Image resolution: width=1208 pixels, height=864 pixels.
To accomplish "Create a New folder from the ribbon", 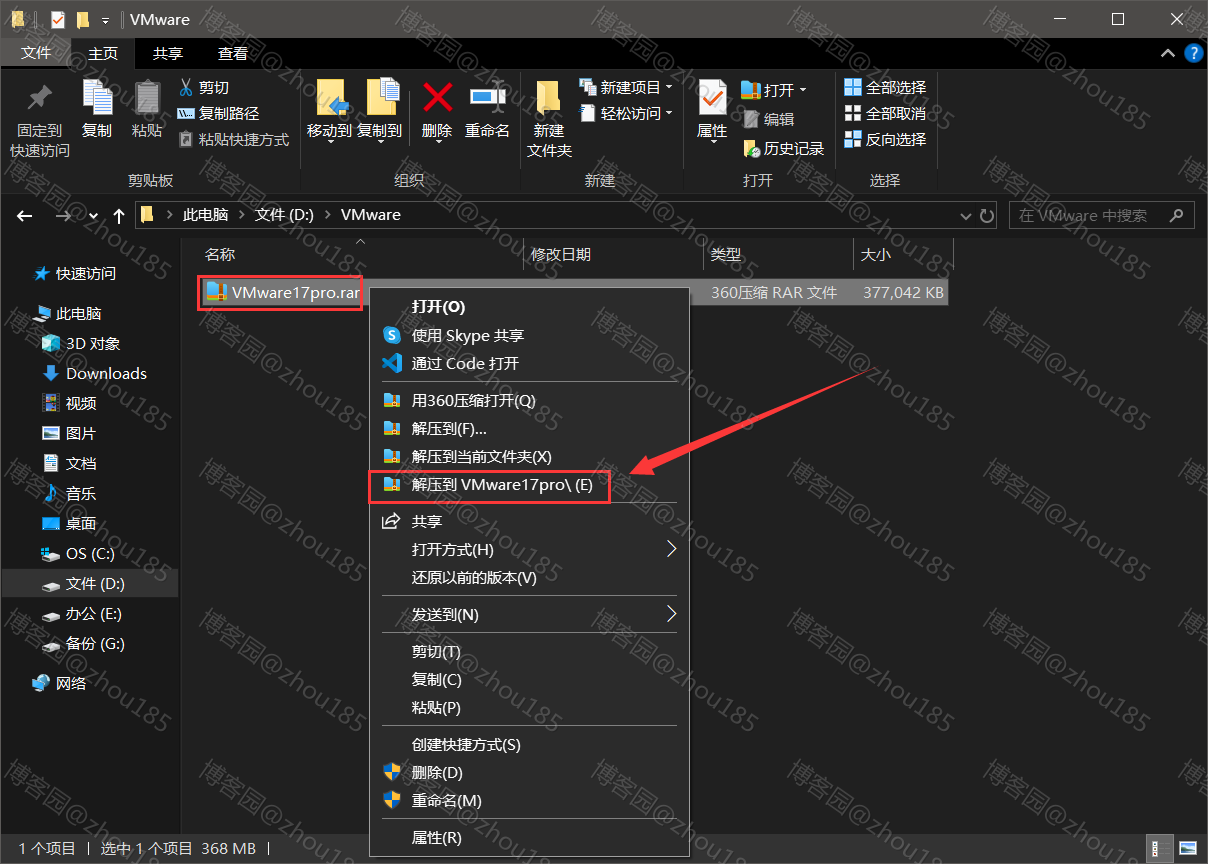I will [549, 118].
